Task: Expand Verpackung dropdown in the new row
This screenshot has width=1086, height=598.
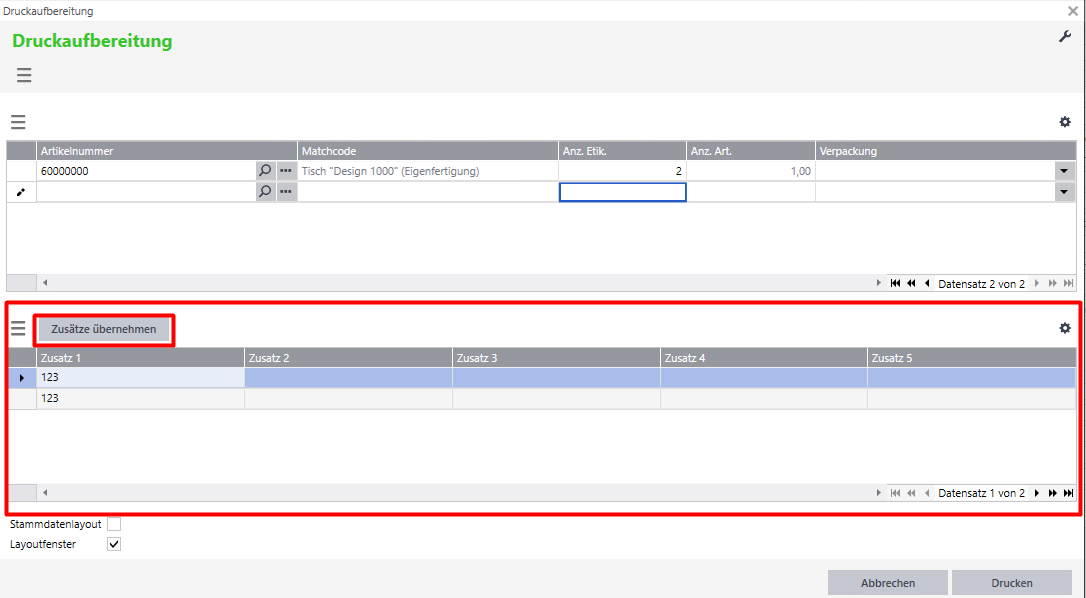Action: 1064,191
